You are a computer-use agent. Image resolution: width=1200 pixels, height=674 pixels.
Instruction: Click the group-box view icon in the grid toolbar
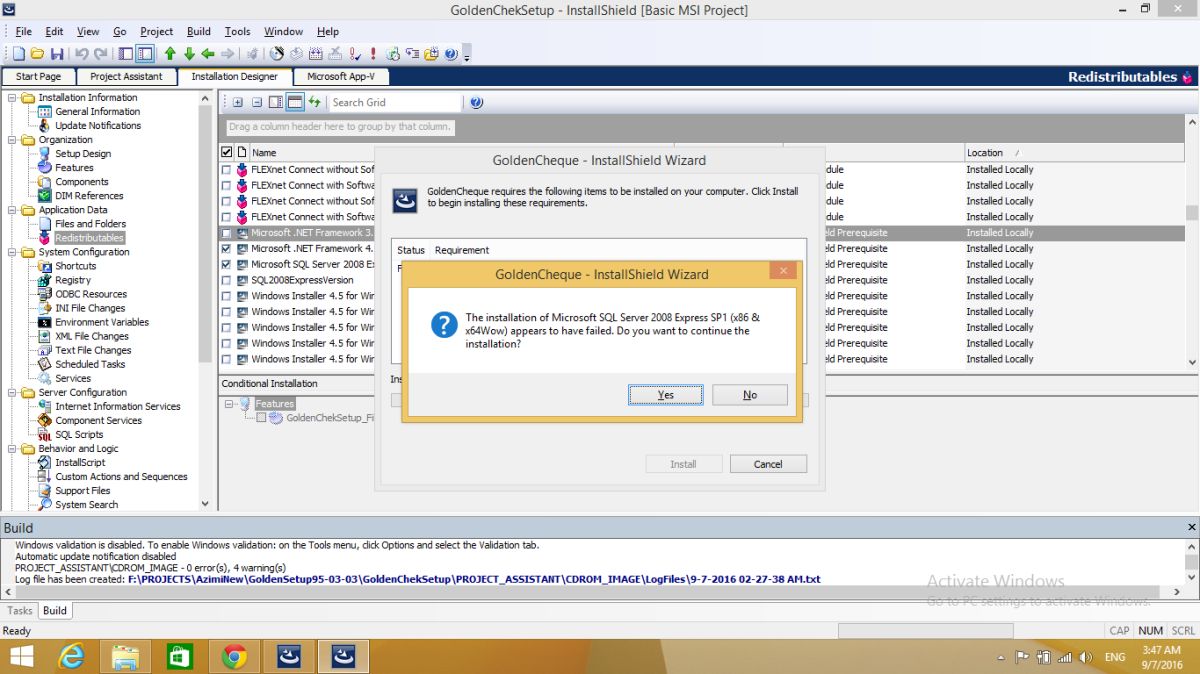(x=295, y=102)
